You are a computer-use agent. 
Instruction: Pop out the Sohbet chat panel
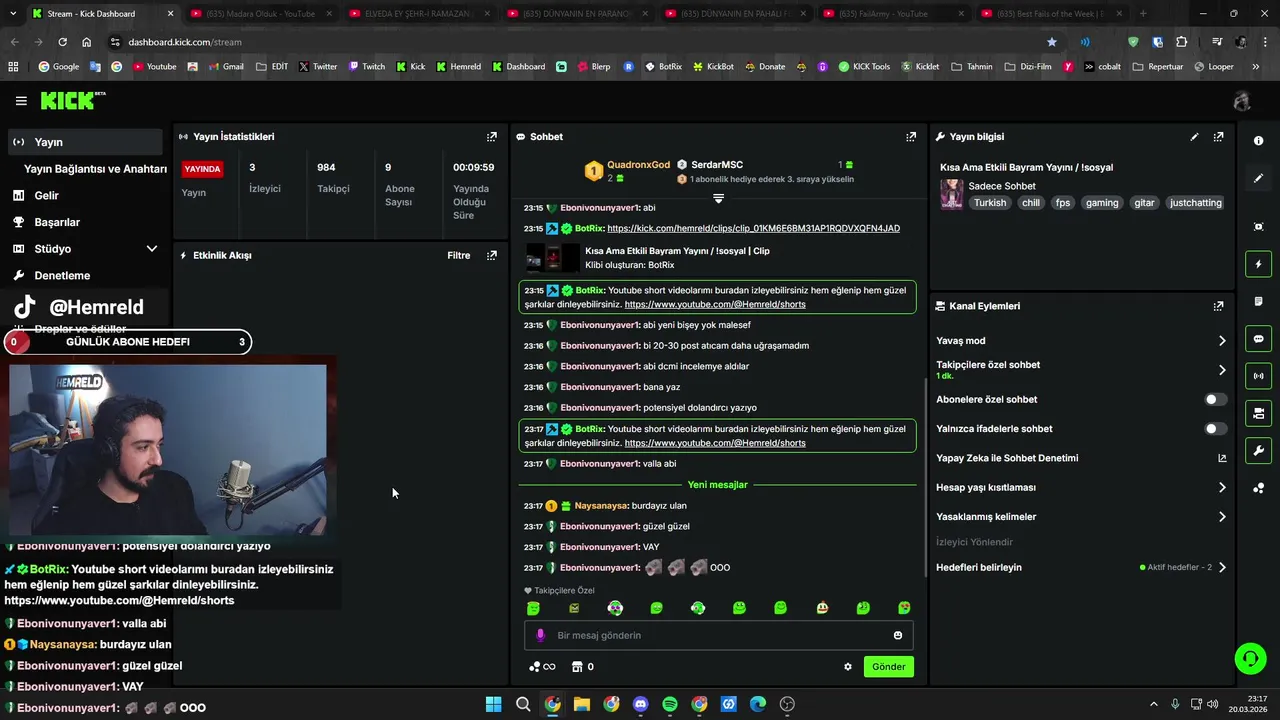pyautogui.click(x=911, y=137)
